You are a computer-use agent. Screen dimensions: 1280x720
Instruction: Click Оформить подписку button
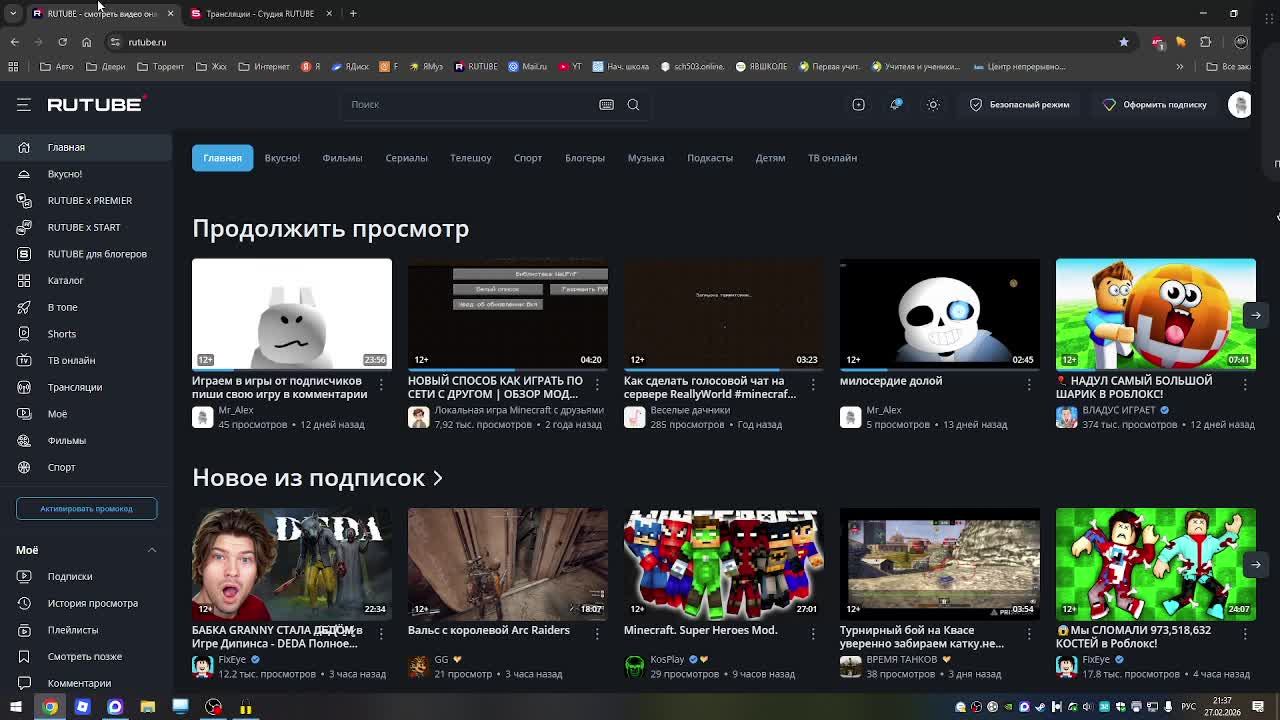coord(1155,104)
